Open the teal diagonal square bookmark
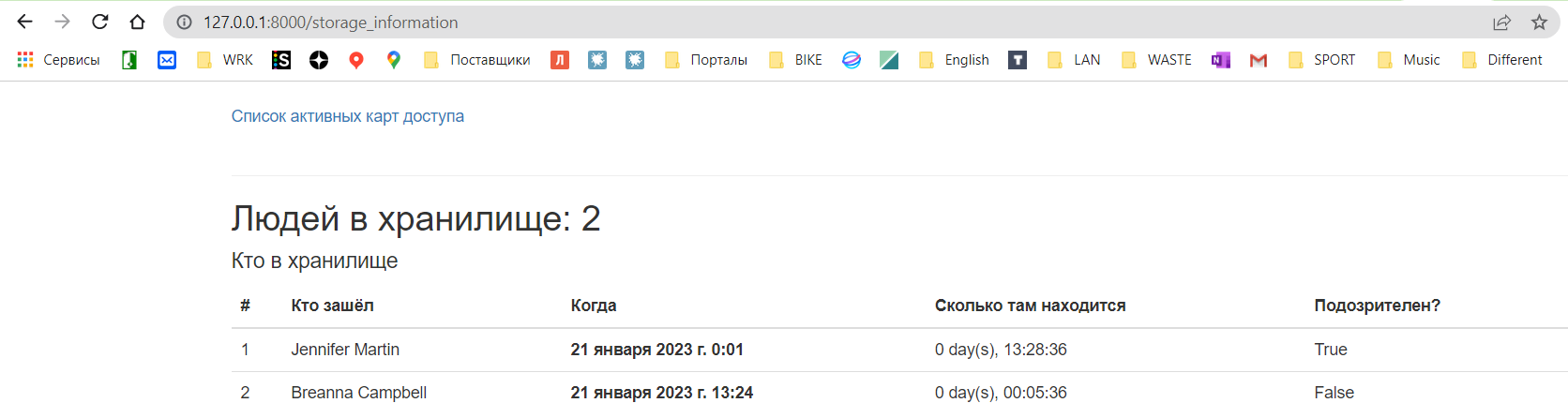The image size is (1568, 418). click(889, 60)
